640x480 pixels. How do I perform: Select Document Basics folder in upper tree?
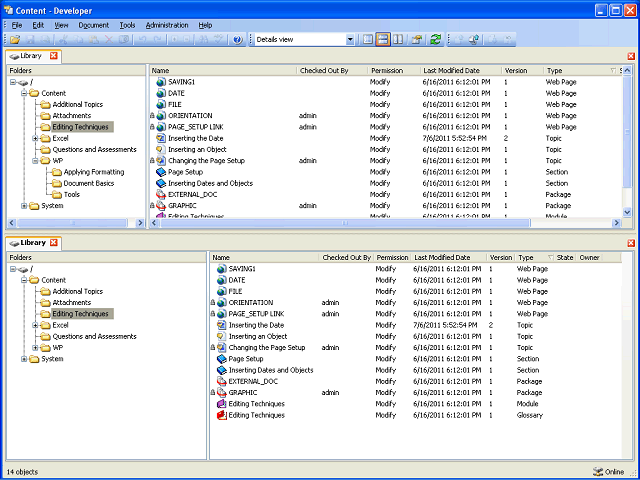pos(89,183)
